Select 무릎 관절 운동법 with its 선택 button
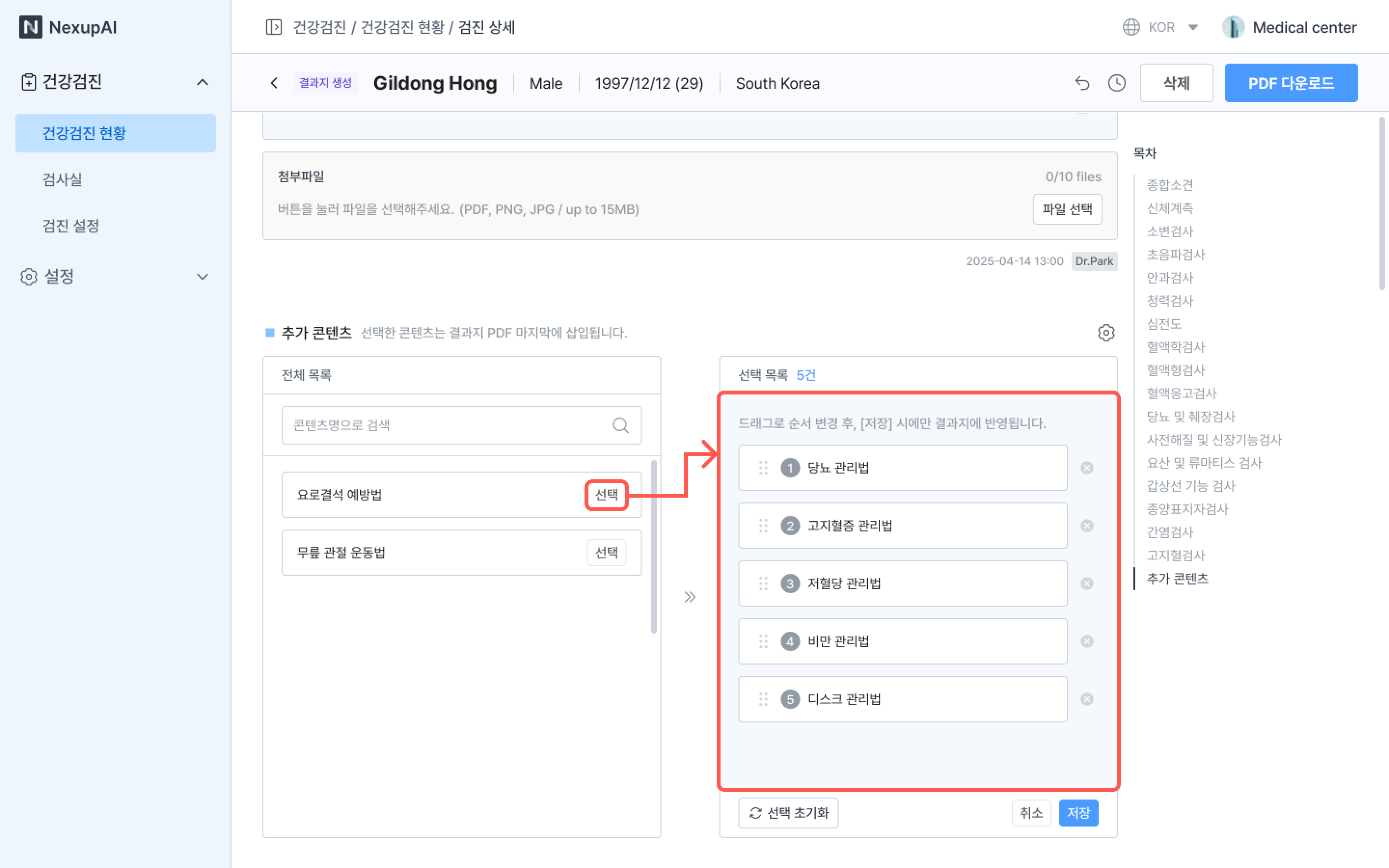The image size is (1389, 868). pyautogui.click(x=607, y=552)
